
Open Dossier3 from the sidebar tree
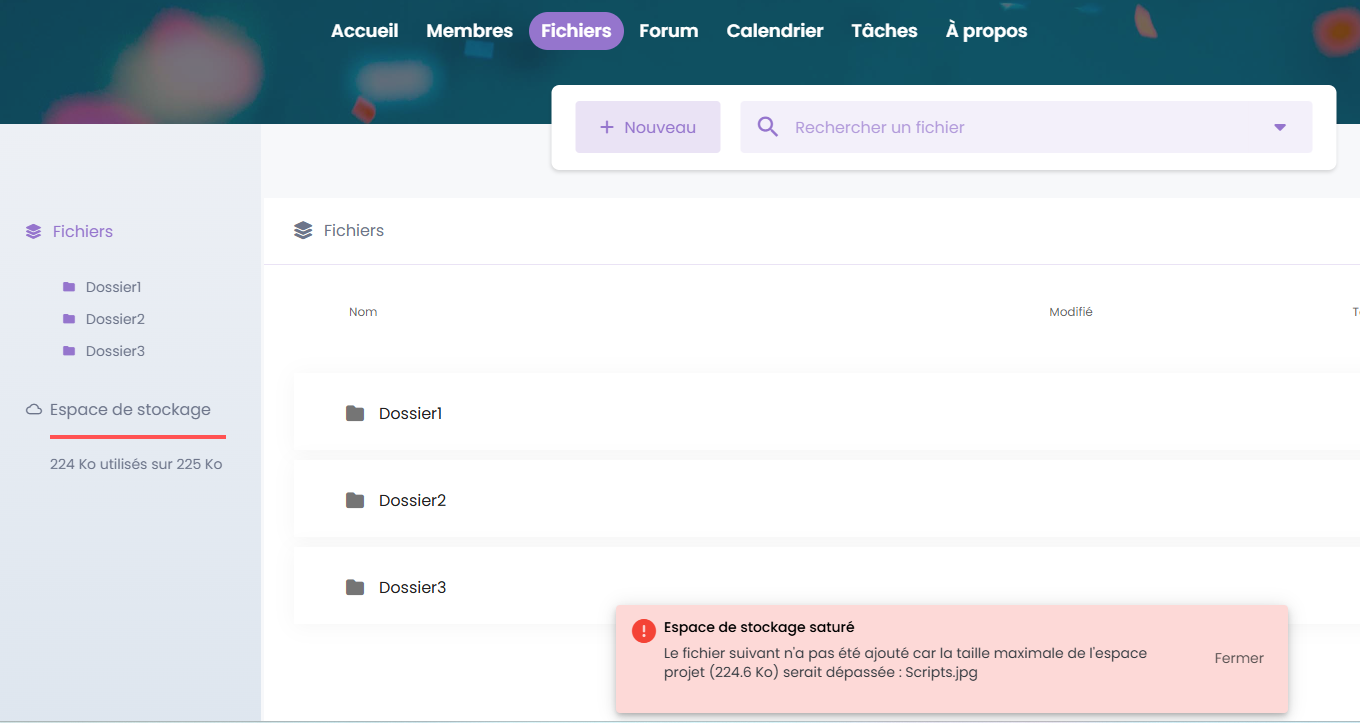point(115,351)
